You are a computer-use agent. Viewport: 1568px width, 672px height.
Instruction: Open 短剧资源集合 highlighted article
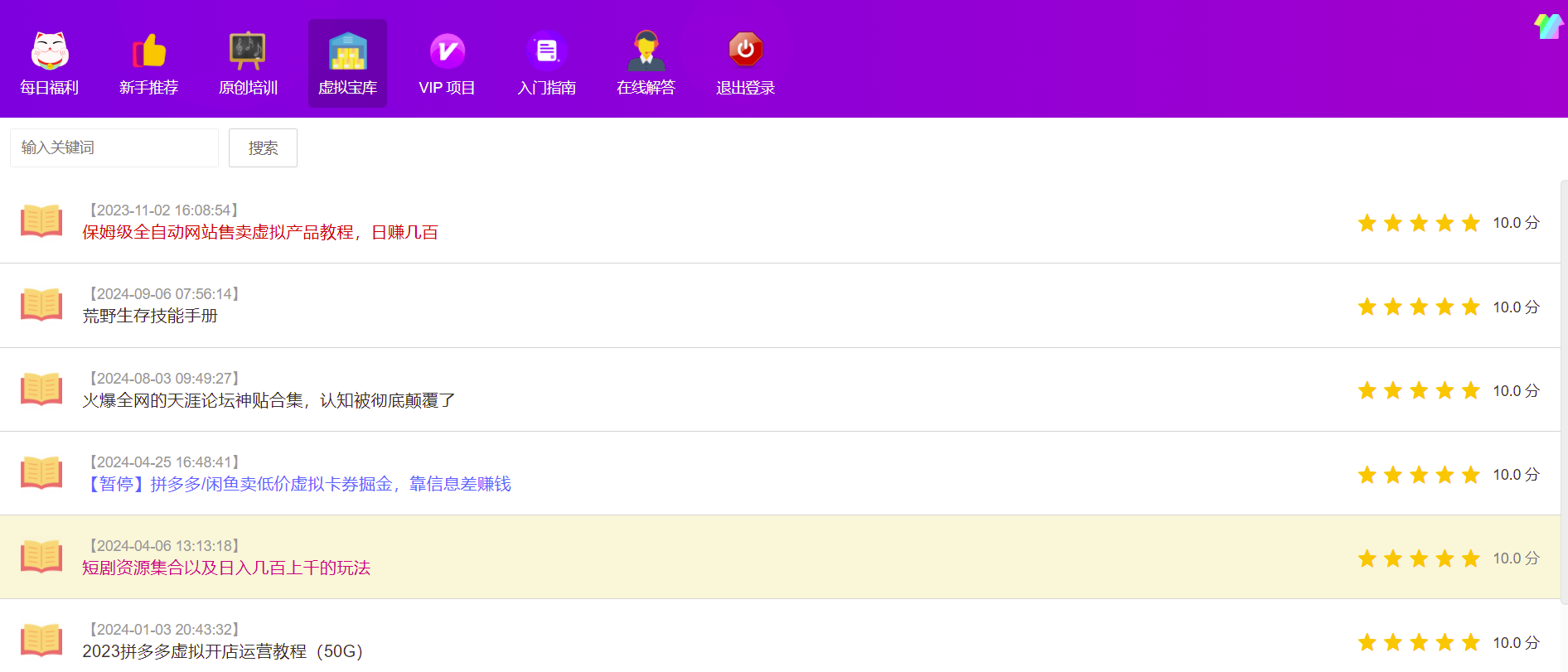coord(226,568)
